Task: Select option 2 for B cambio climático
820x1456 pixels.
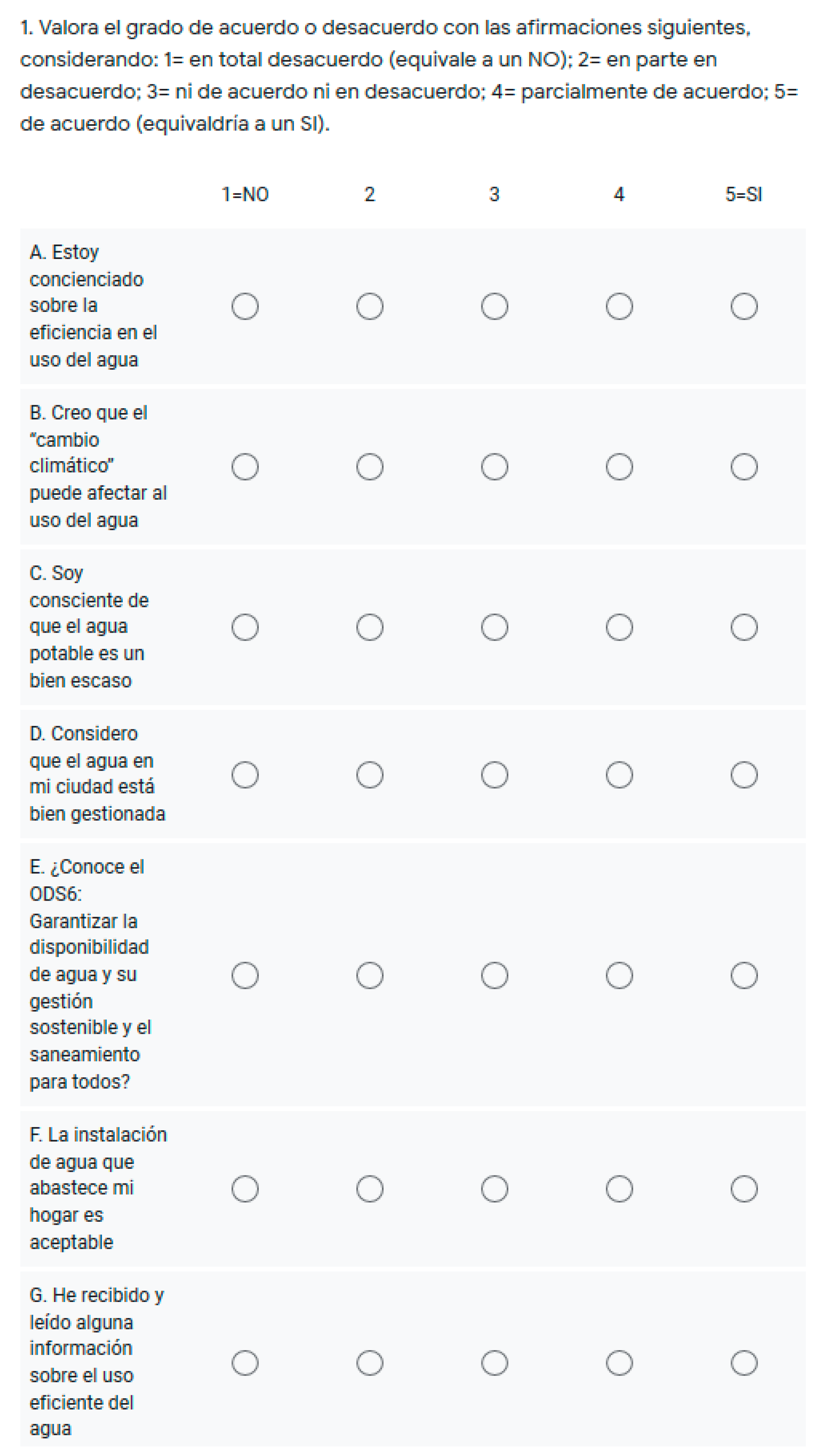Action: click(370, 467)
